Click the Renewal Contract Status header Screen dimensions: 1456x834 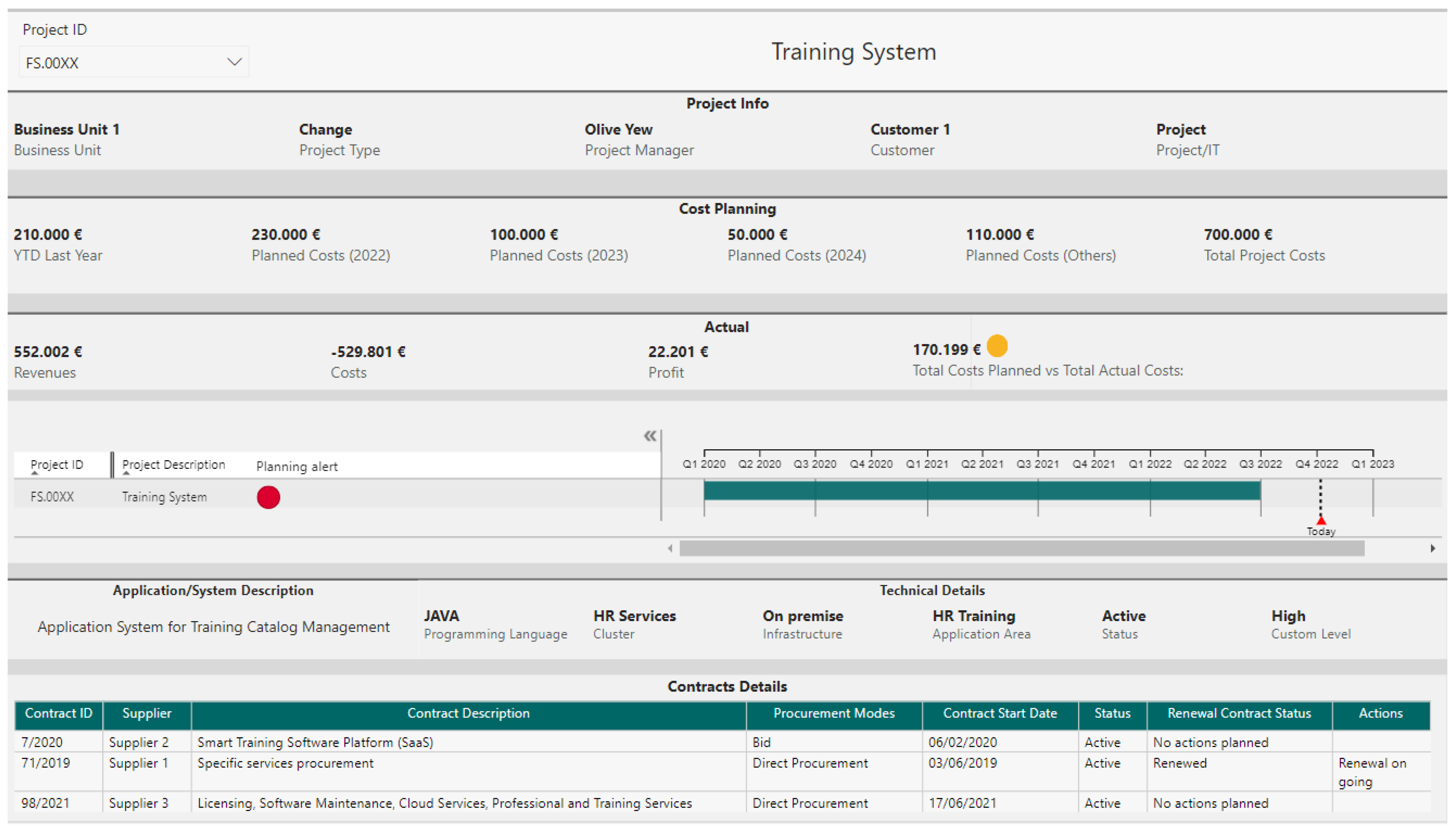1239,714
